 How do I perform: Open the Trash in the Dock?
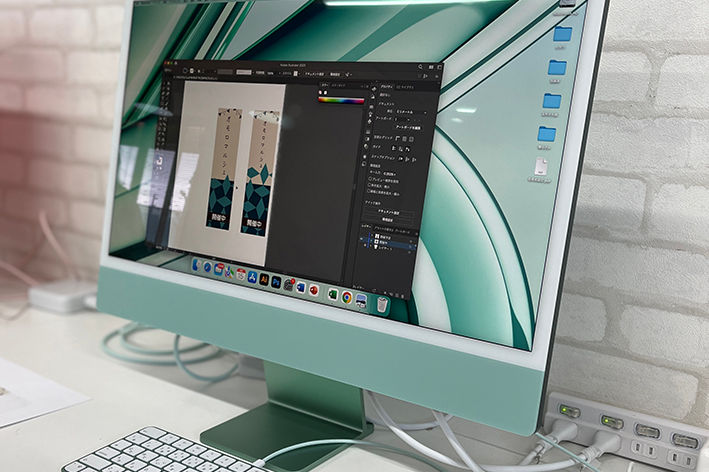[x=382, y=305]
